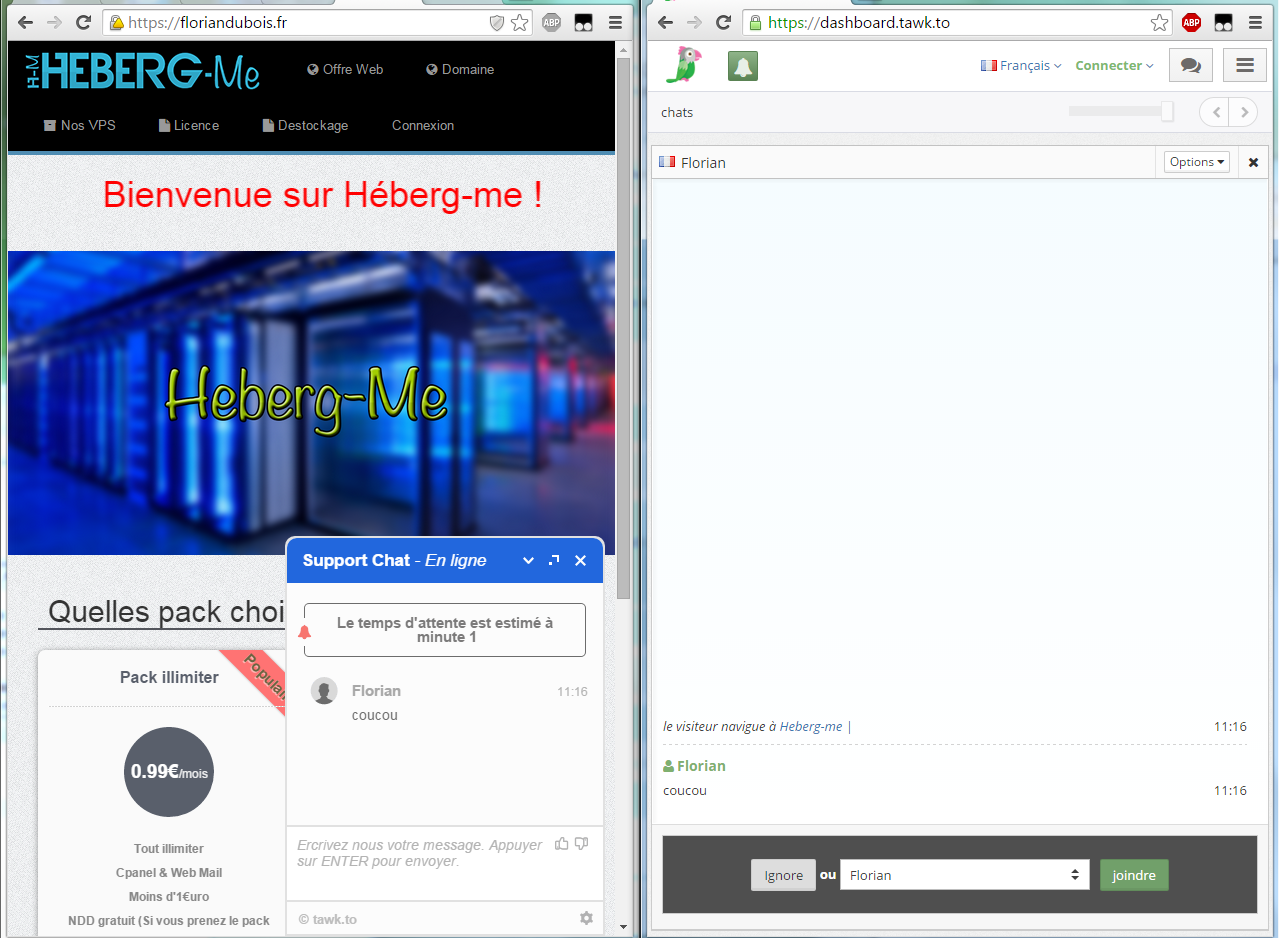
Task: Pop out the Support Chat widget
Action: click(555, 561)
